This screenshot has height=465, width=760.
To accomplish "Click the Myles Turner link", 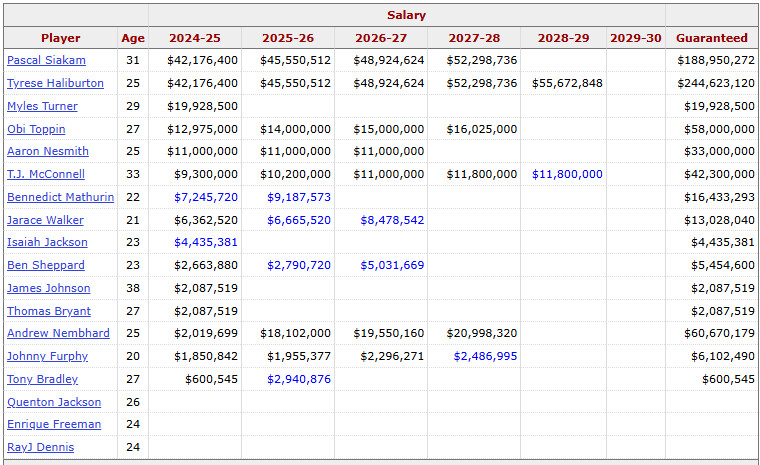I will pos(42,106).
